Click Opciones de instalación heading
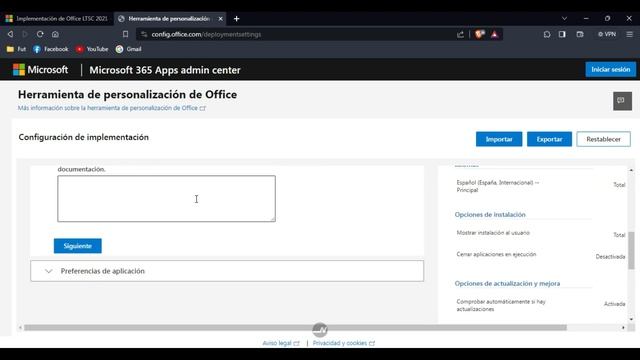640x360 pixels. click(x=490, y=215)
